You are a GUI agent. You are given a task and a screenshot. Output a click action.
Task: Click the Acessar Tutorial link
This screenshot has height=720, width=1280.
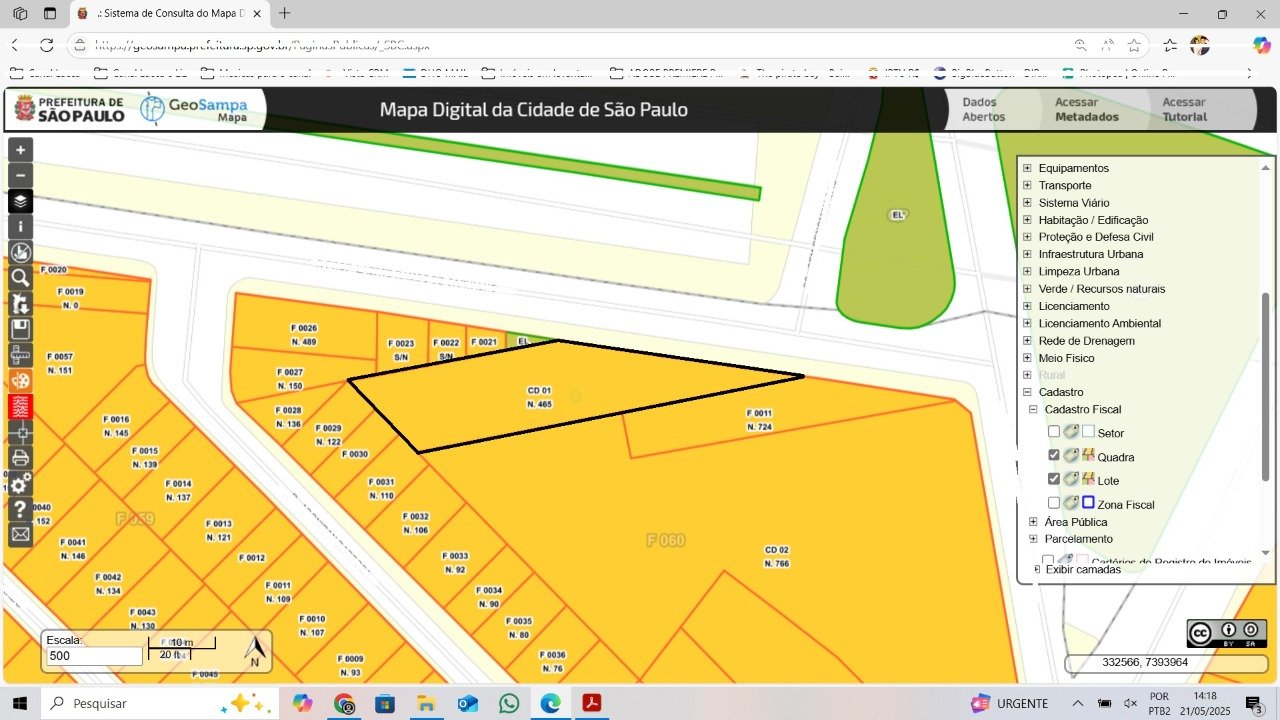click(1184, 109)
